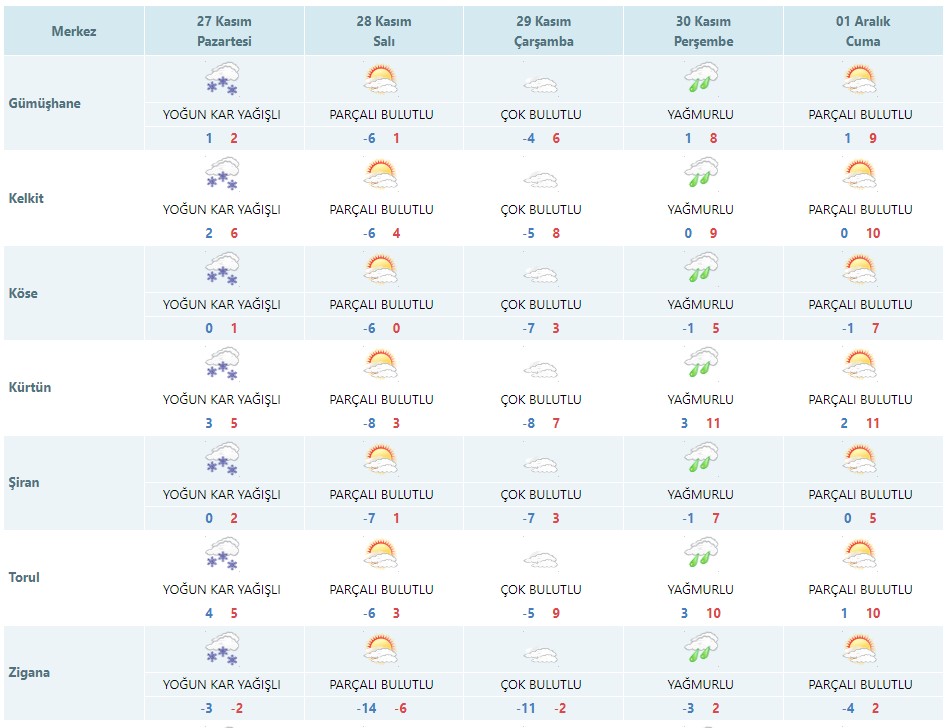Click Köse's YAĞMURLU label for 30 Kasım

[x=701, y=305]
